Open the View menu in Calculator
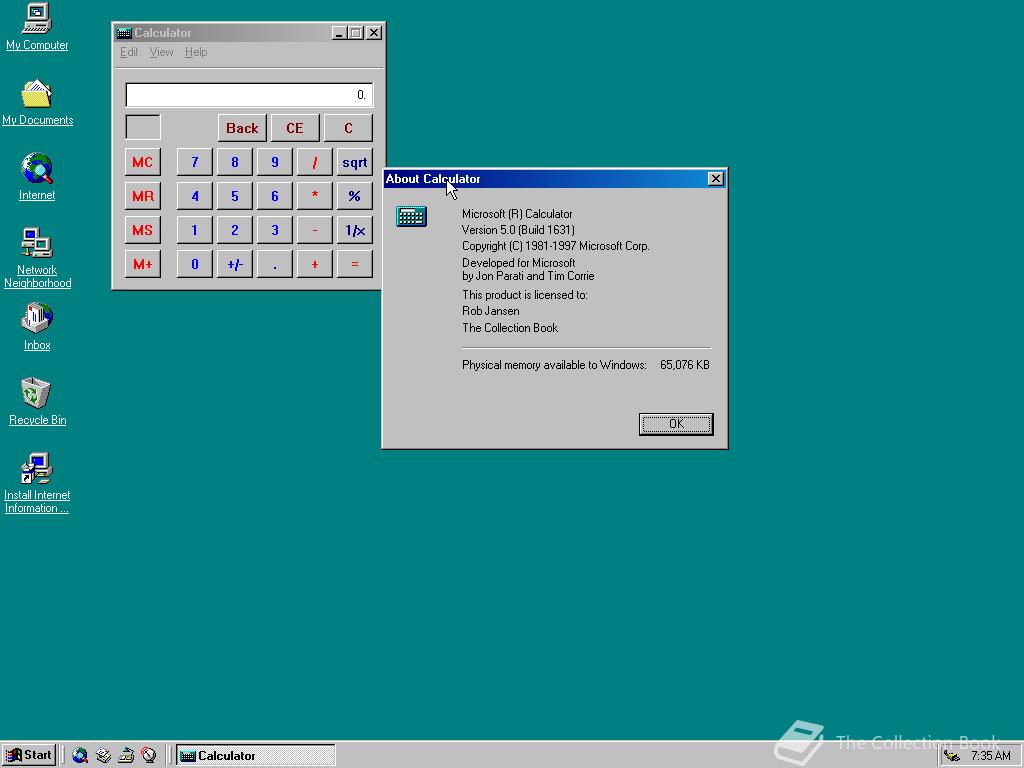 coord(161,52)
